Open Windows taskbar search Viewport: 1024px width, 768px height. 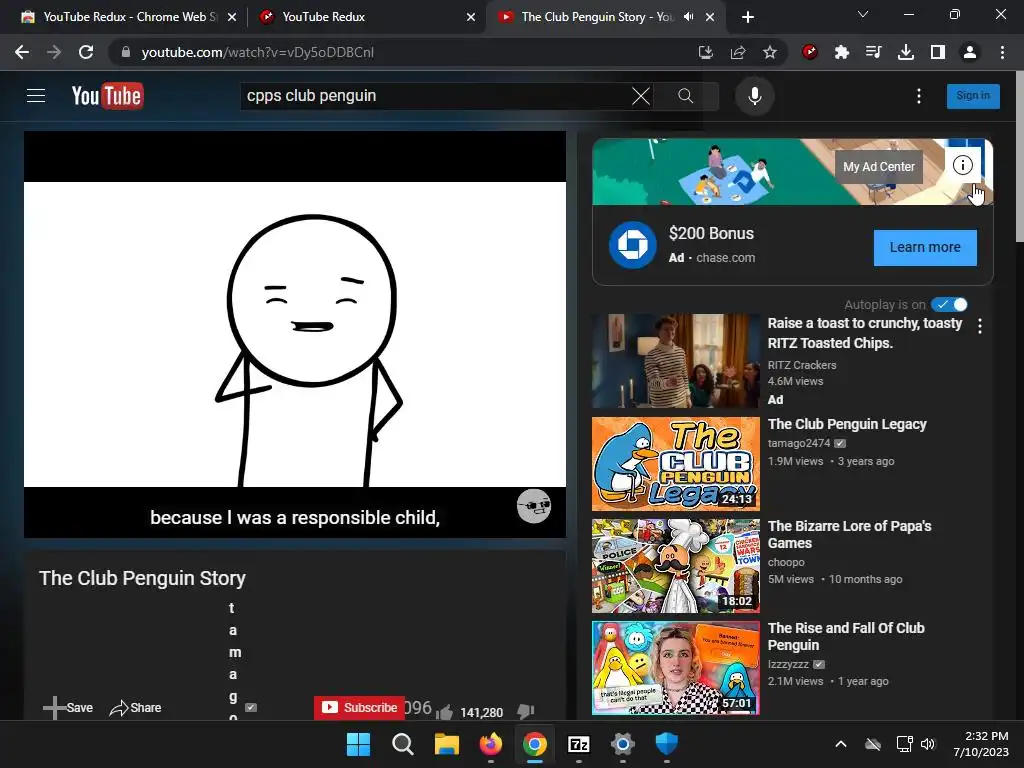pyautogui.click(x=402, y=744)
